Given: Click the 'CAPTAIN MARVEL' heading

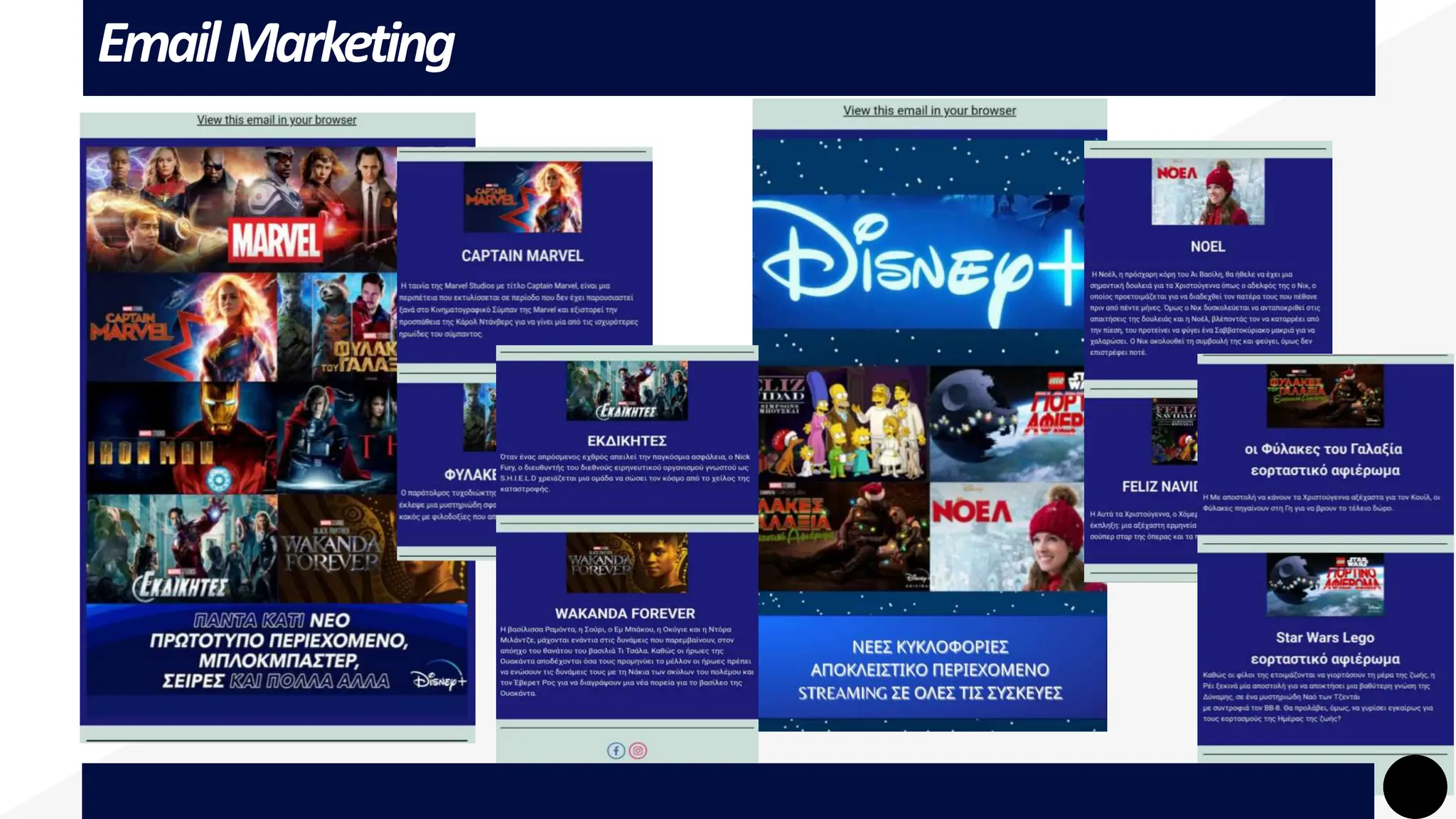Looking at the screenshot, I should (523, 256).
